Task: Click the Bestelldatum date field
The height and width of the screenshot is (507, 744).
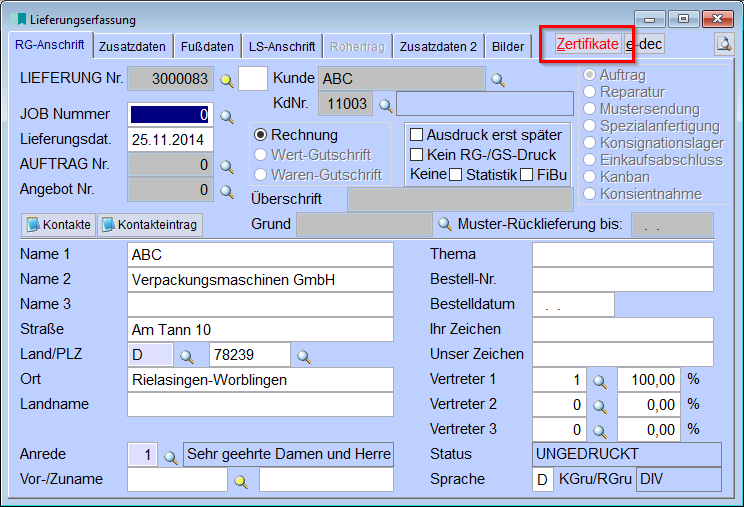Action: 573,304
